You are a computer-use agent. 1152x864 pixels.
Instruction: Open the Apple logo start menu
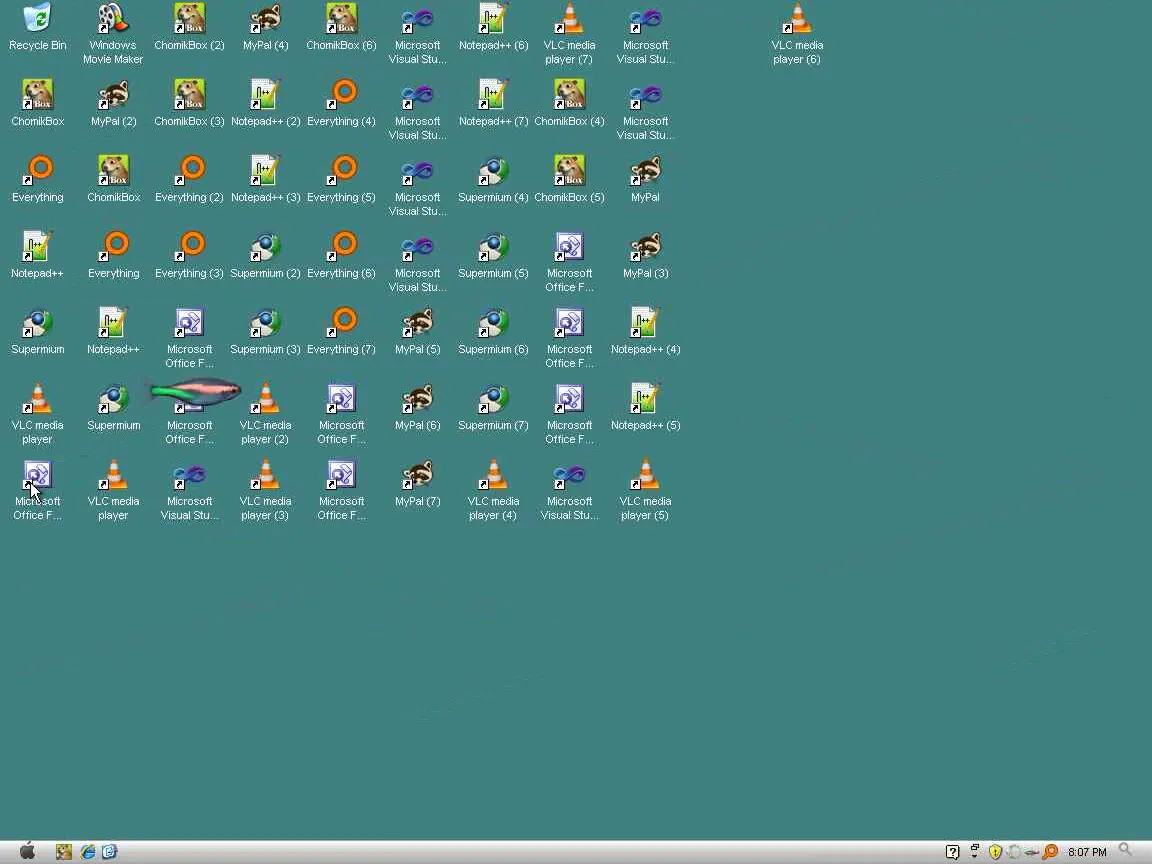pos(28,852)
